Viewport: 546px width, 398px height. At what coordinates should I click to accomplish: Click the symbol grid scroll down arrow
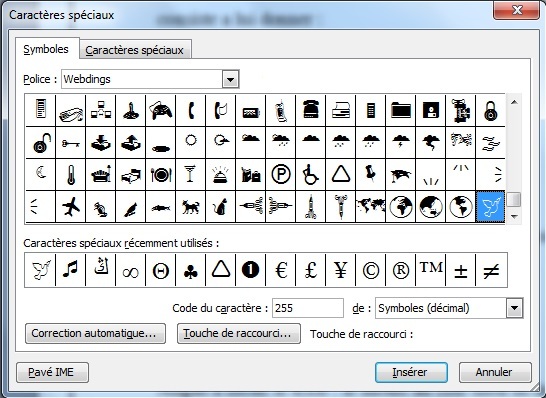(x=514, y=217)
